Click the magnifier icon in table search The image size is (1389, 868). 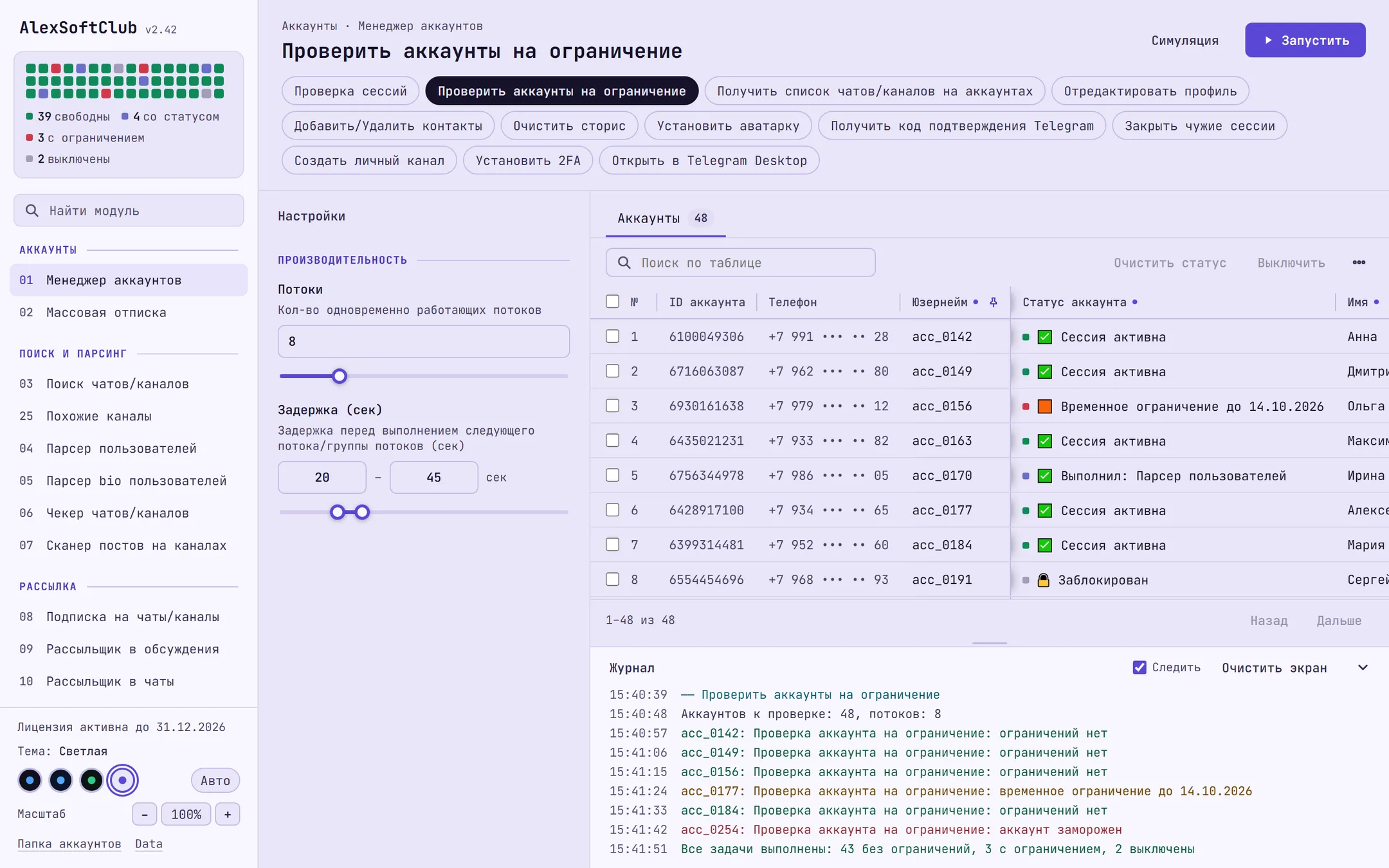tap(624, 263)
